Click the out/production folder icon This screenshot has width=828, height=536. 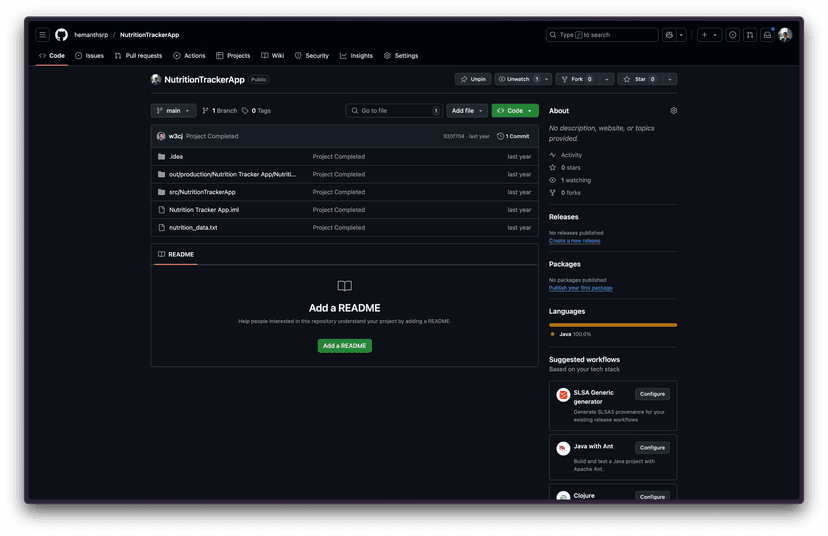pos(162,174)
